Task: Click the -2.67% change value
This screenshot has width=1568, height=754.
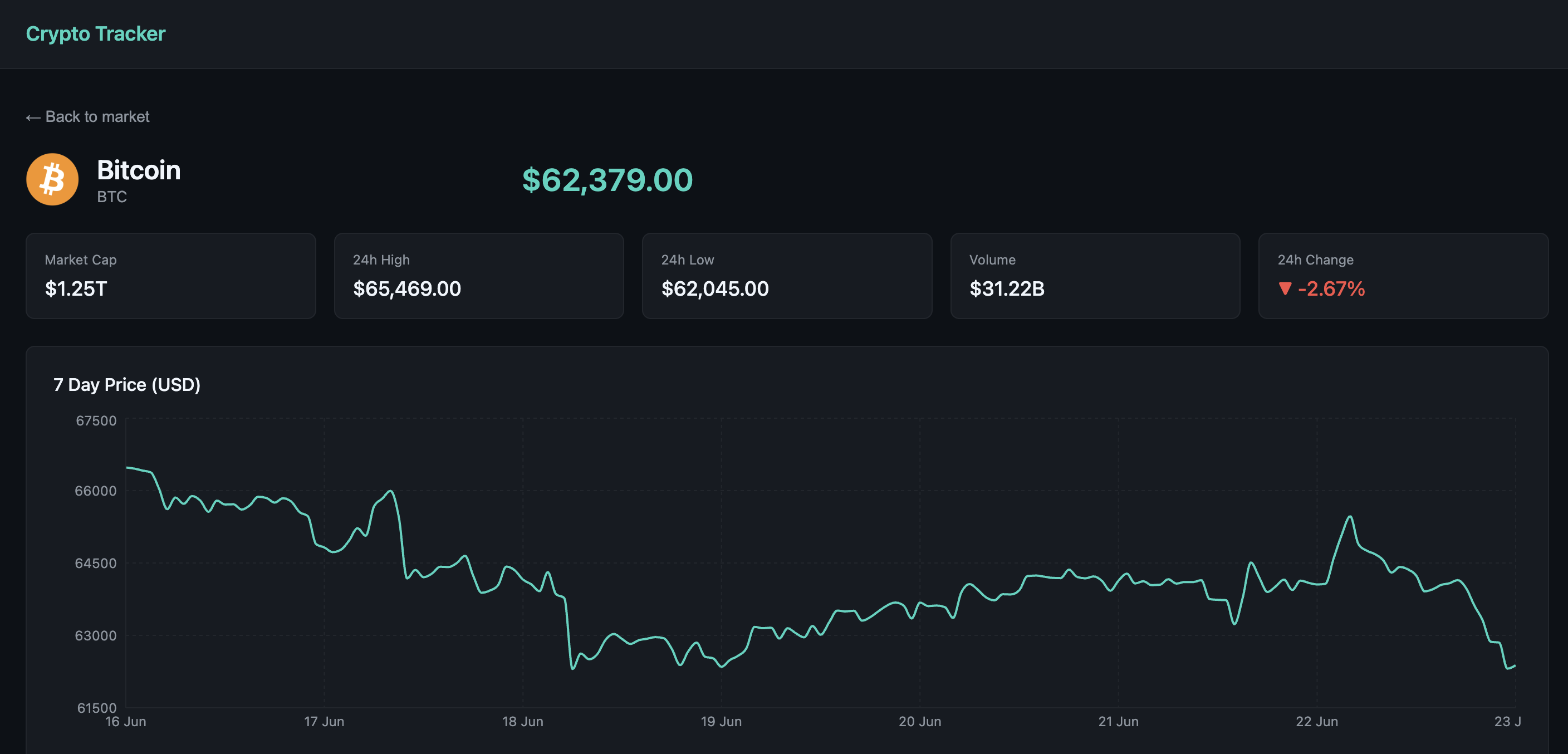Action: (1331, 288)
